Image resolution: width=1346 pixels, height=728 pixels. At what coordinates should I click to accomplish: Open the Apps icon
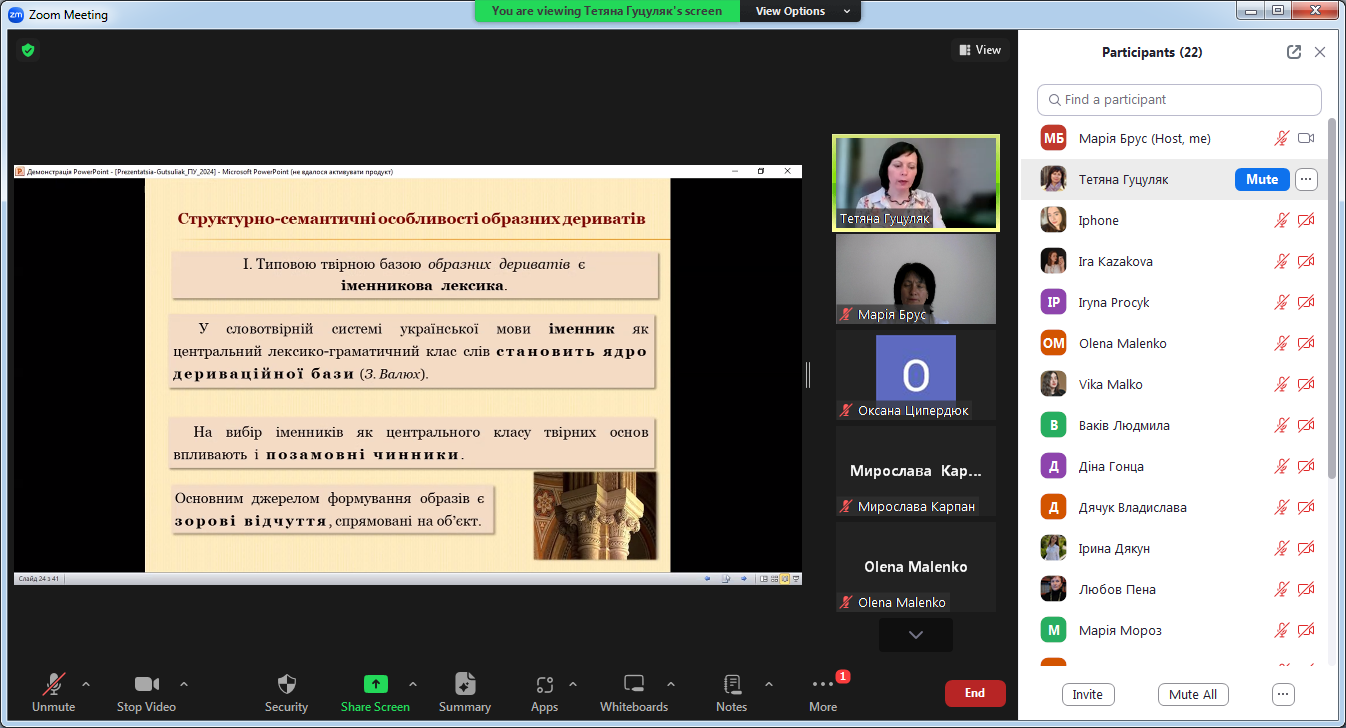544,685
